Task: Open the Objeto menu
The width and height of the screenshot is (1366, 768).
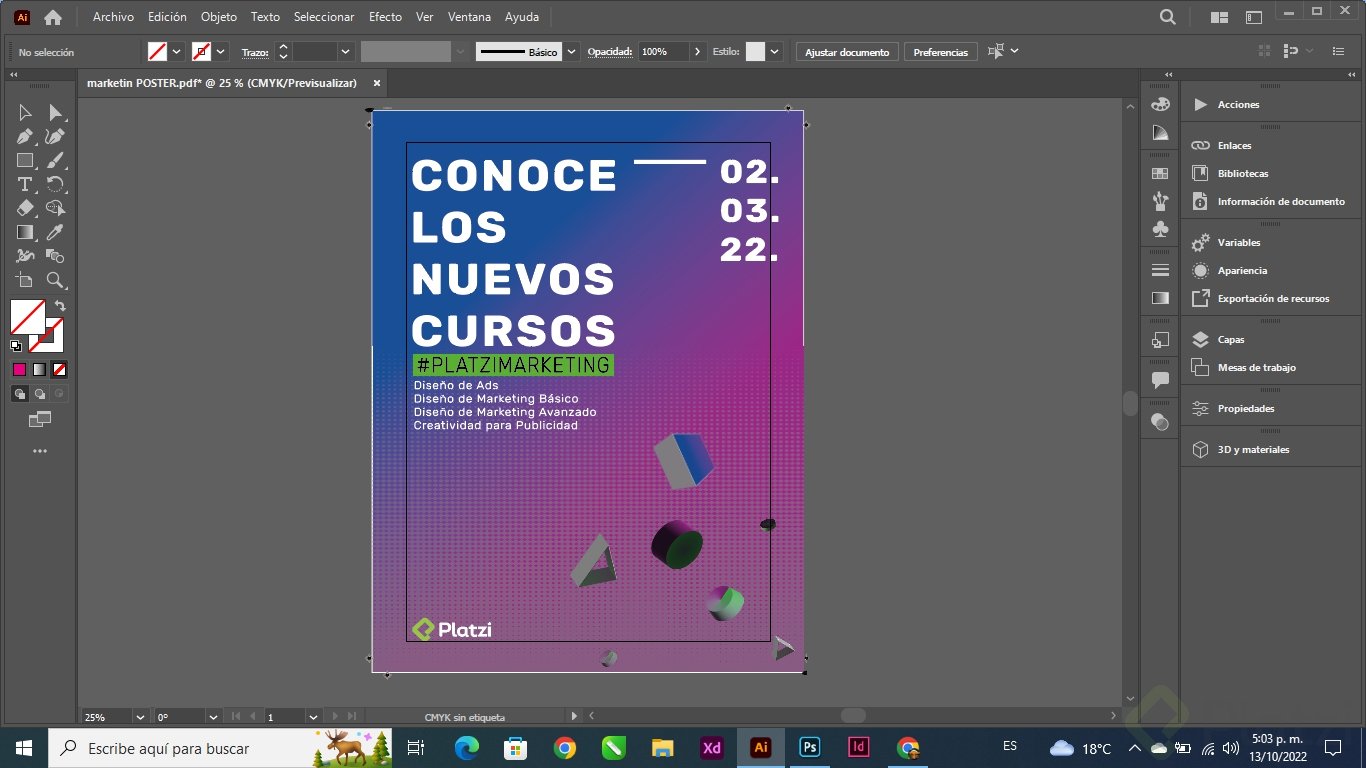Action: 219,17
